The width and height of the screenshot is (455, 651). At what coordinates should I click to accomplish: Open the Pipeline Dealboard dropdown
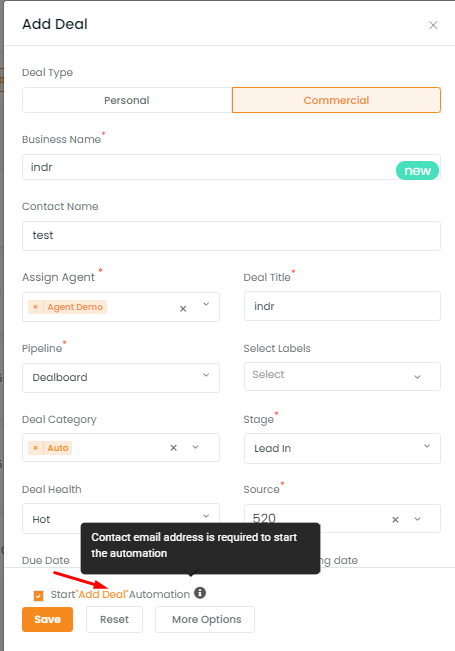121,377
